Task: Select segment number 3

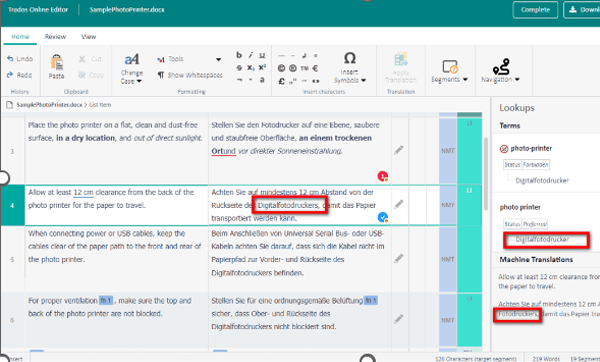Action: tap(12, 151)
